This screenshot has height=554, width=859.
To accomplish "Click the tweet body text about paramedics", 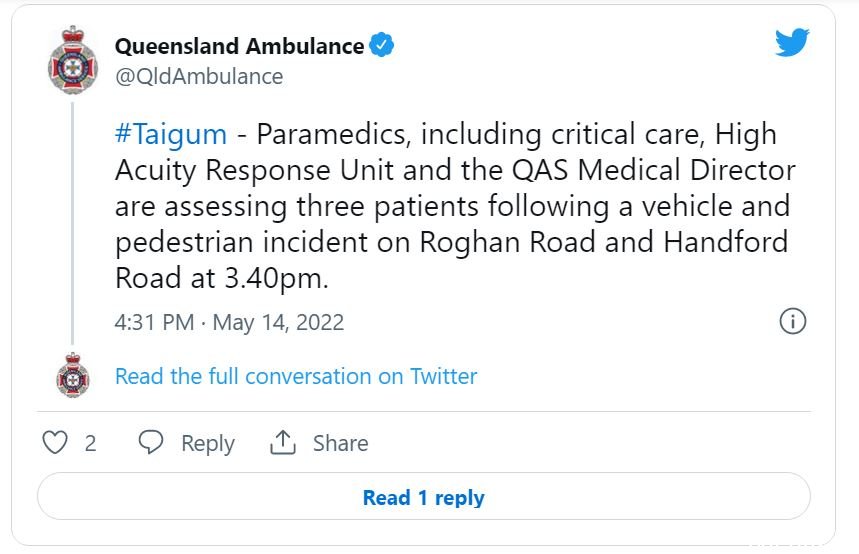I will pos(455,206).
